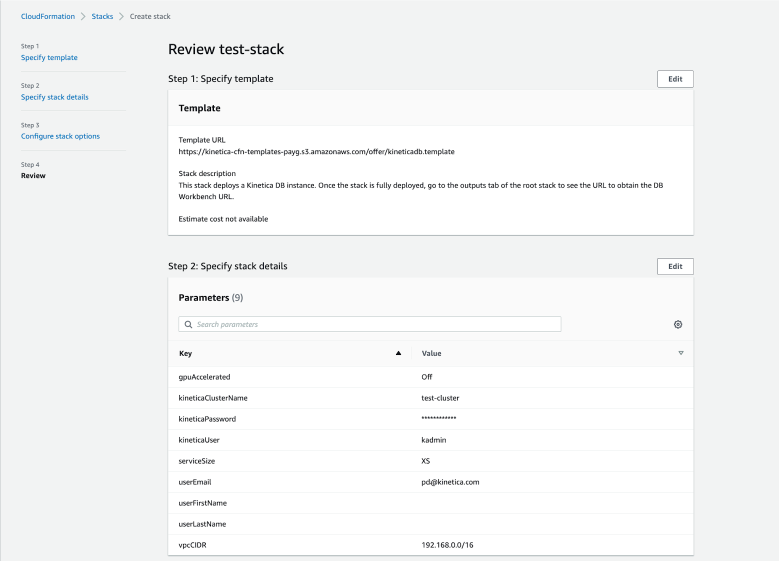Open Stacks breadcrumb link
The image size is (779, 561).
tap(102, 16)
